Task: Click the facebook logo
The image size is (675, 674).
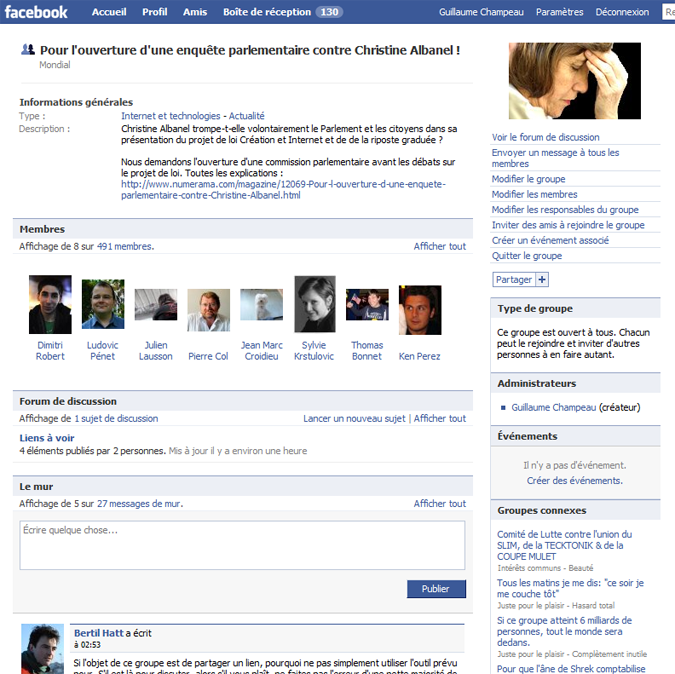Action: point(36,12)
